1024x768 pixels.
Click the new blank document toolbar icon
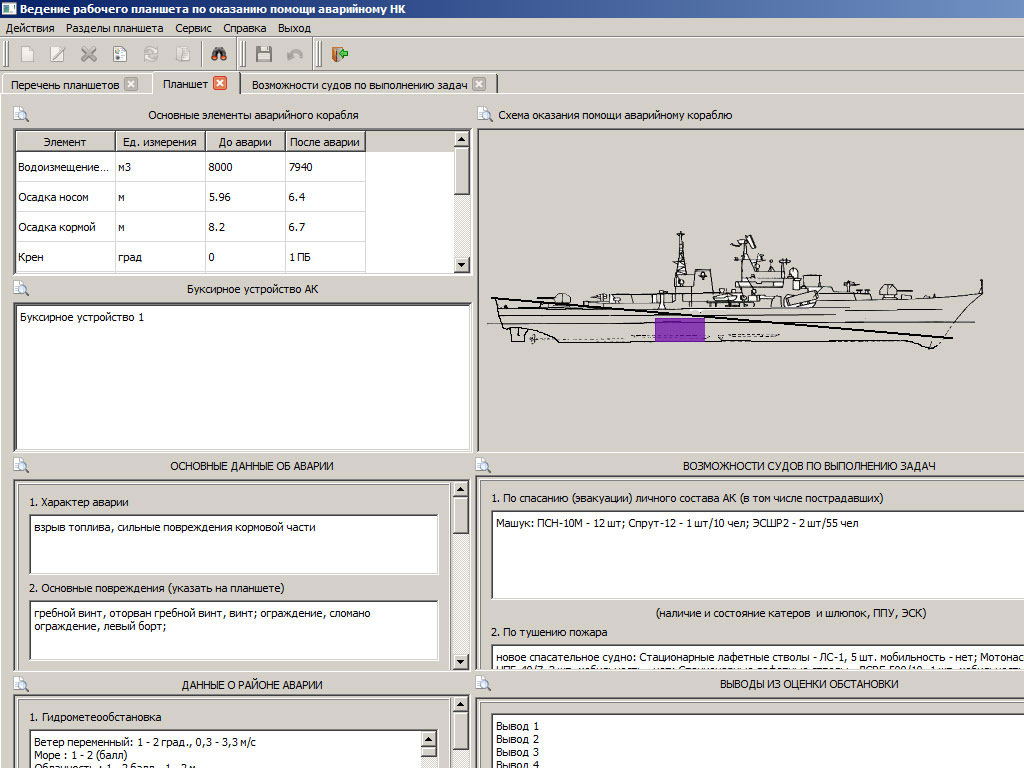tap(27, 54)
